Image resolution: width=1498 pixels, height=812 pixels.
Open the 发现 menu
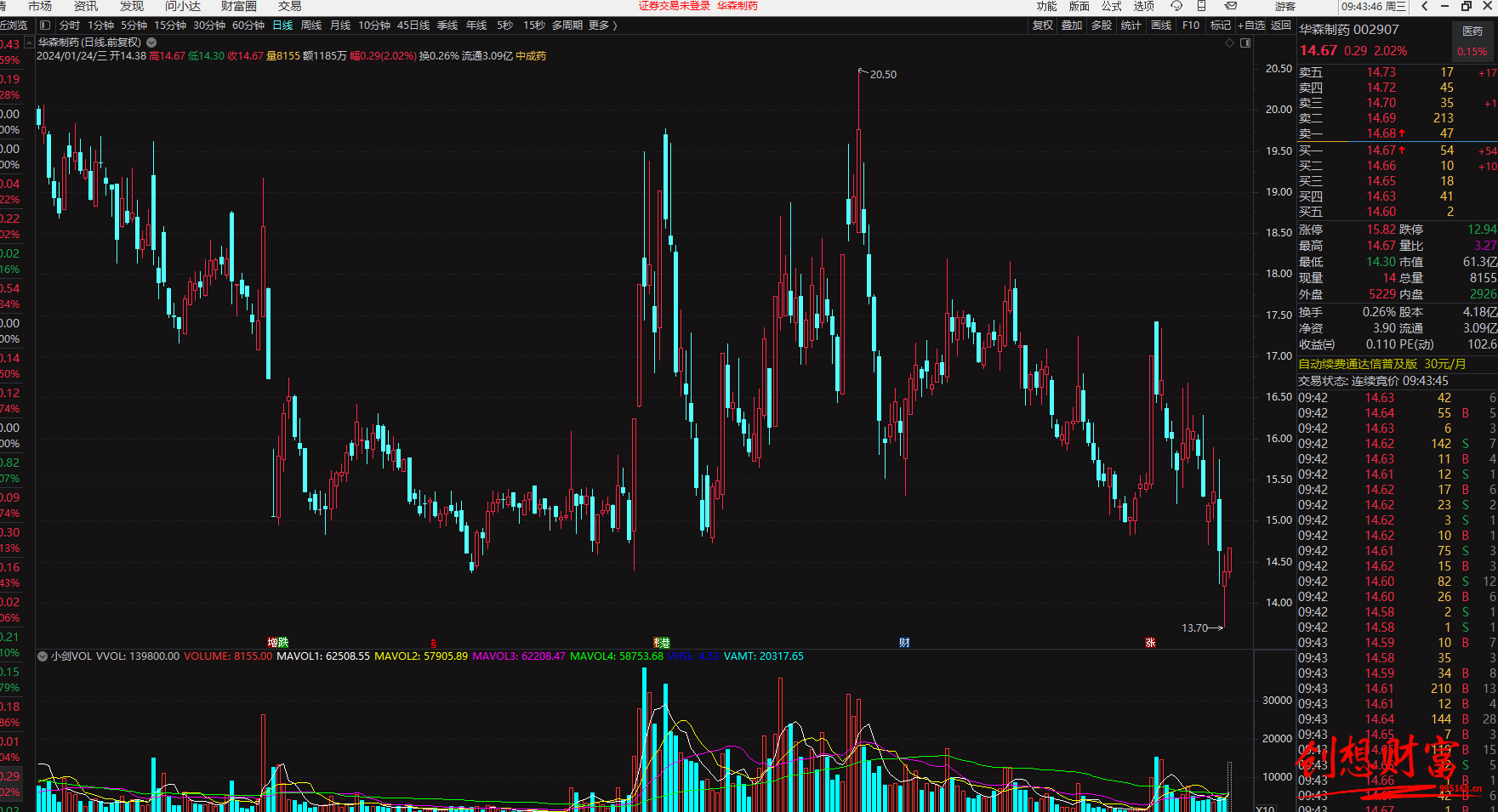coord(132,6)
